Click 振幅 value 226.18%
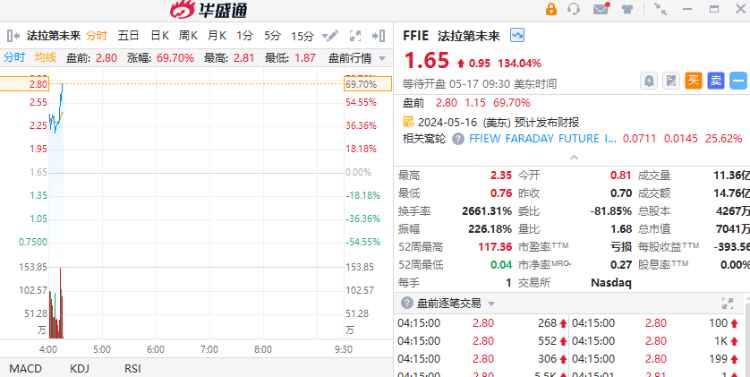750x377 pixels. pos(490,229)
